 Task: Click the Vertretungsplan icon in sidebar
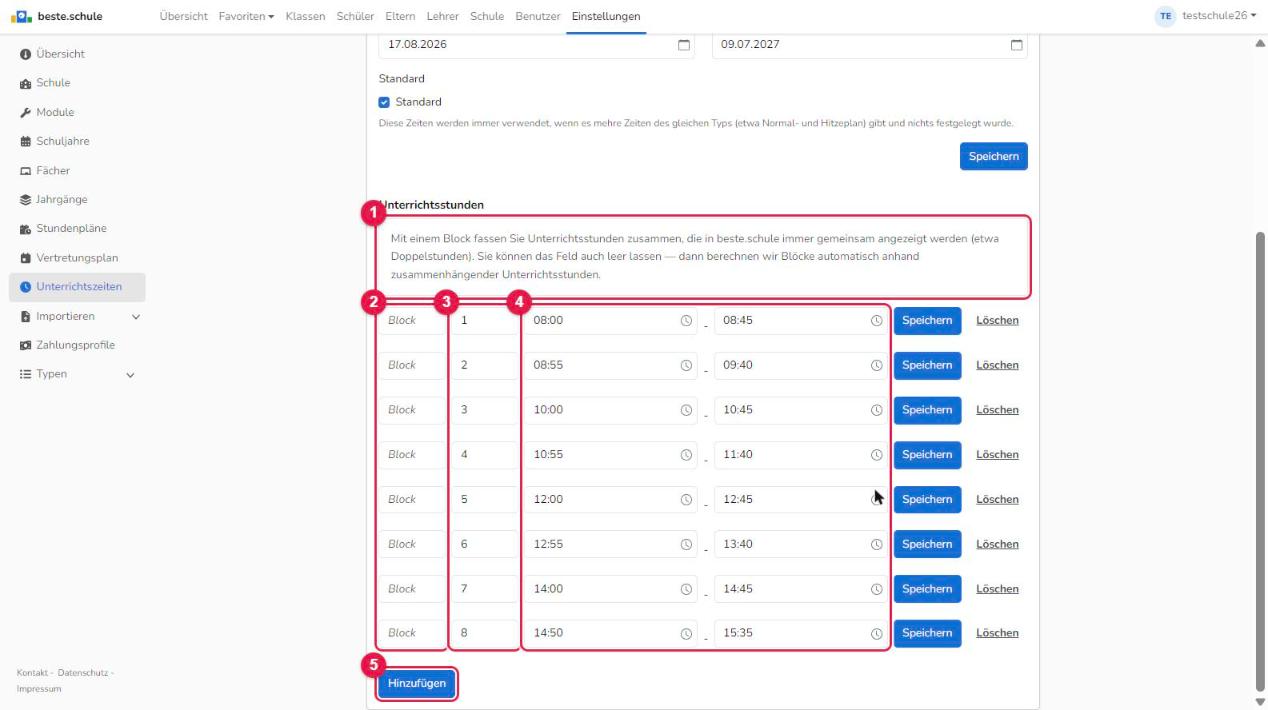coord(25,258)
